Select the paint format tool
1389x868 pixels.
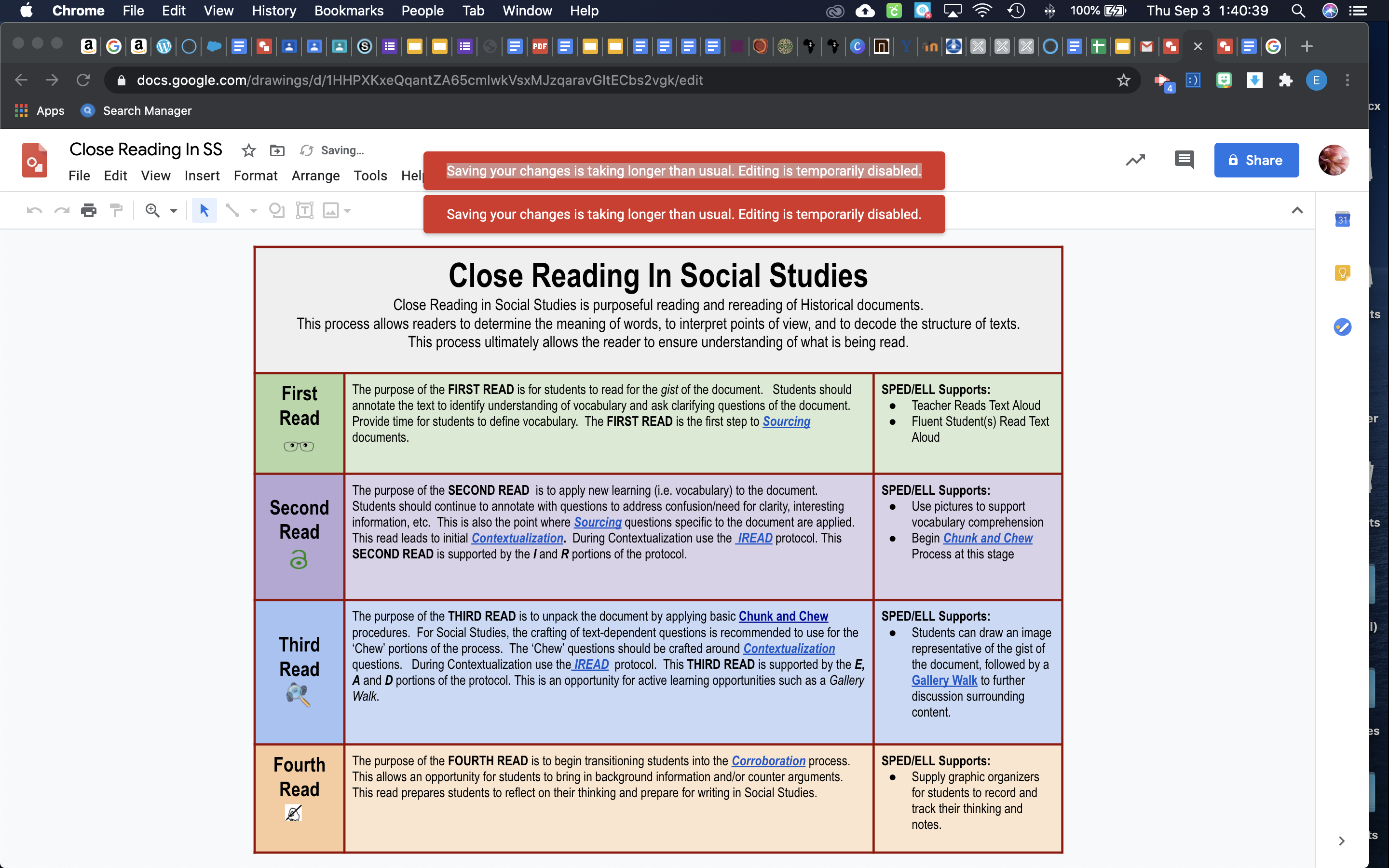click(x=116, y=211)
